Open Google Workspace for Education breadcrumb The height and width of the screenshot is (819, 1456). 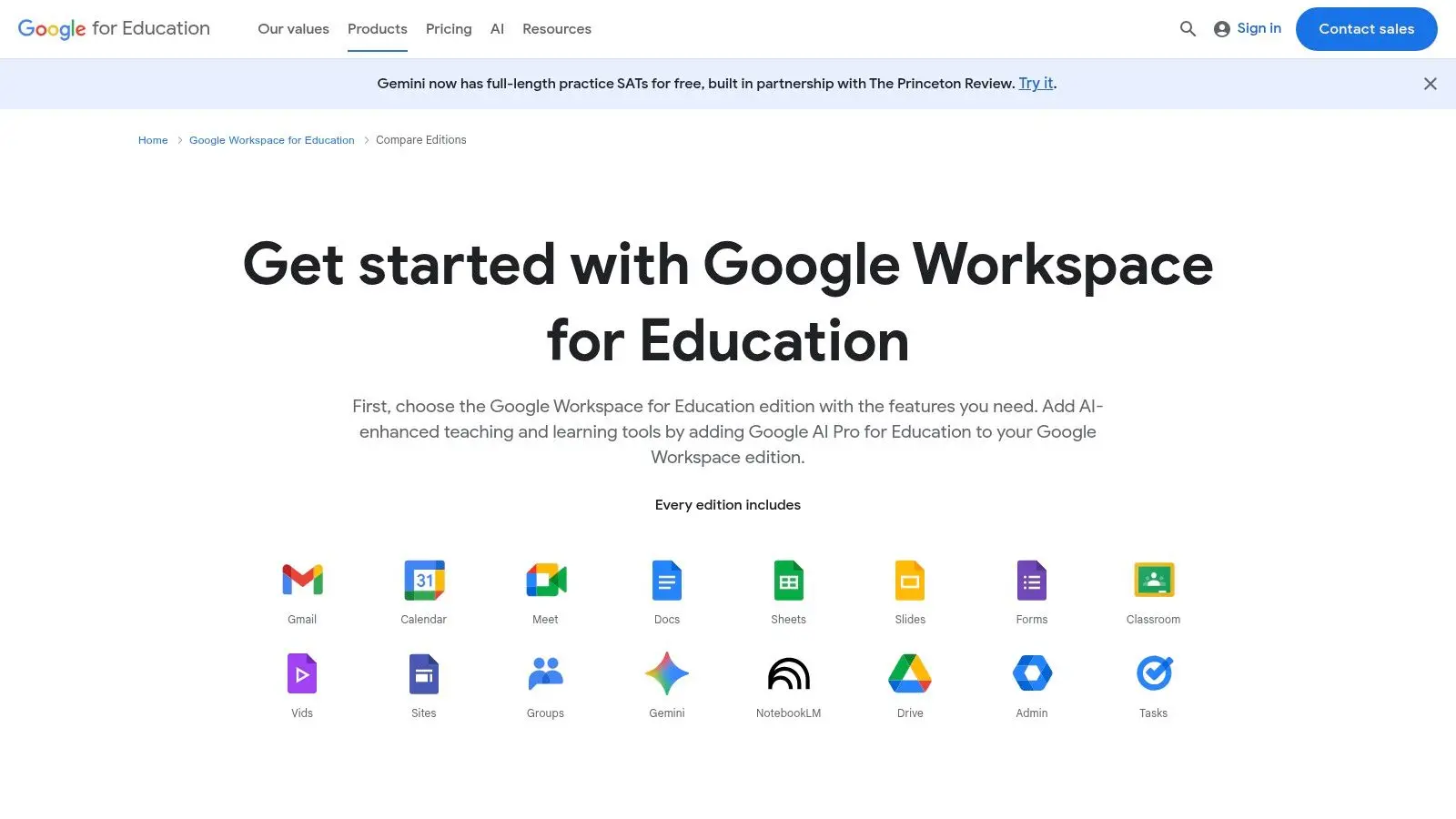pyautogui.click(x=272, y=140)
